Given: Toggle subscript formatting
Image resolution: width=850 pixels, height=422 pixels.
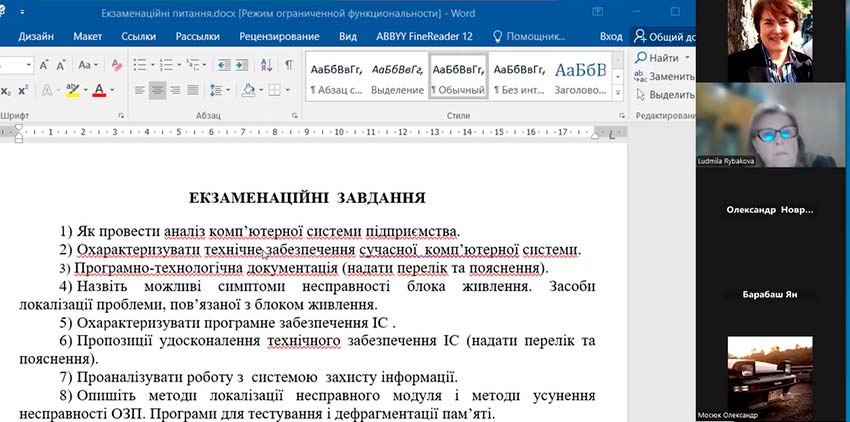Looking at the screenshot, I should pos(5,90).
